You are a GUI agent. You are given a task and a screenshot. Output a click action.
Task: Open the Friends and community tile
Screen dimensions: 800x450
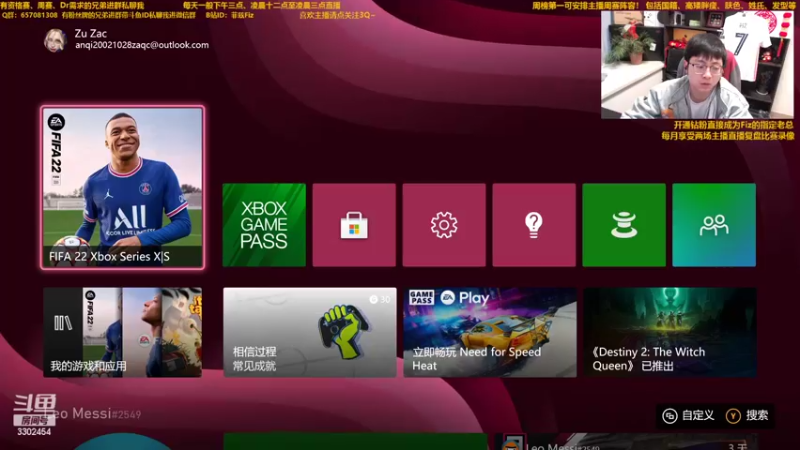pos(714,225)
